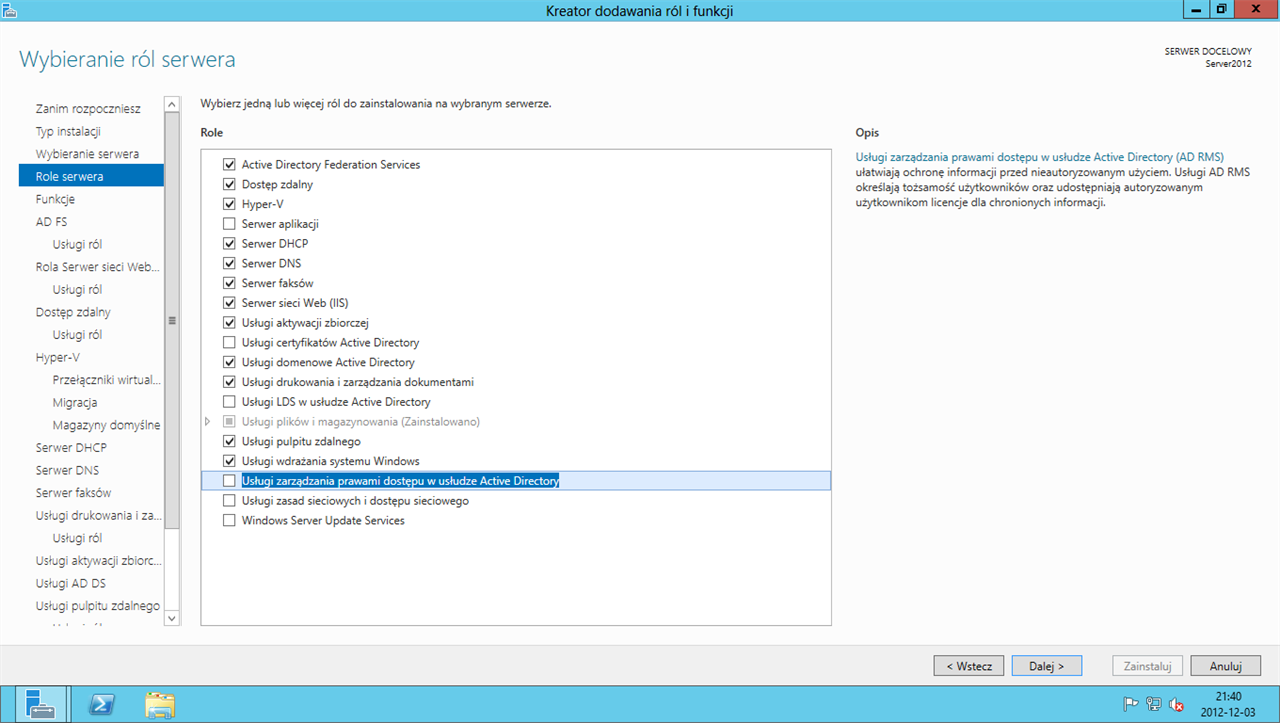Open Hyper-V sidebar step

point(57,357)
